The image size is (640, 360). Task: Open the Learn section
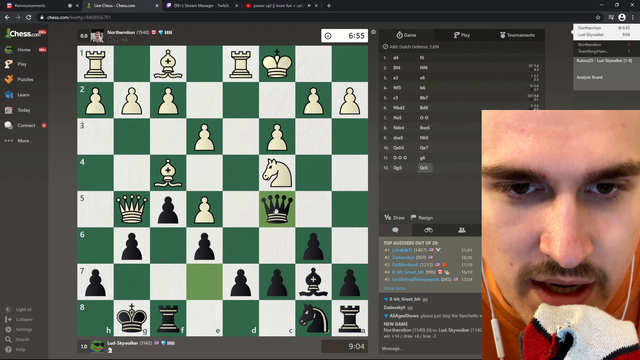23,95
